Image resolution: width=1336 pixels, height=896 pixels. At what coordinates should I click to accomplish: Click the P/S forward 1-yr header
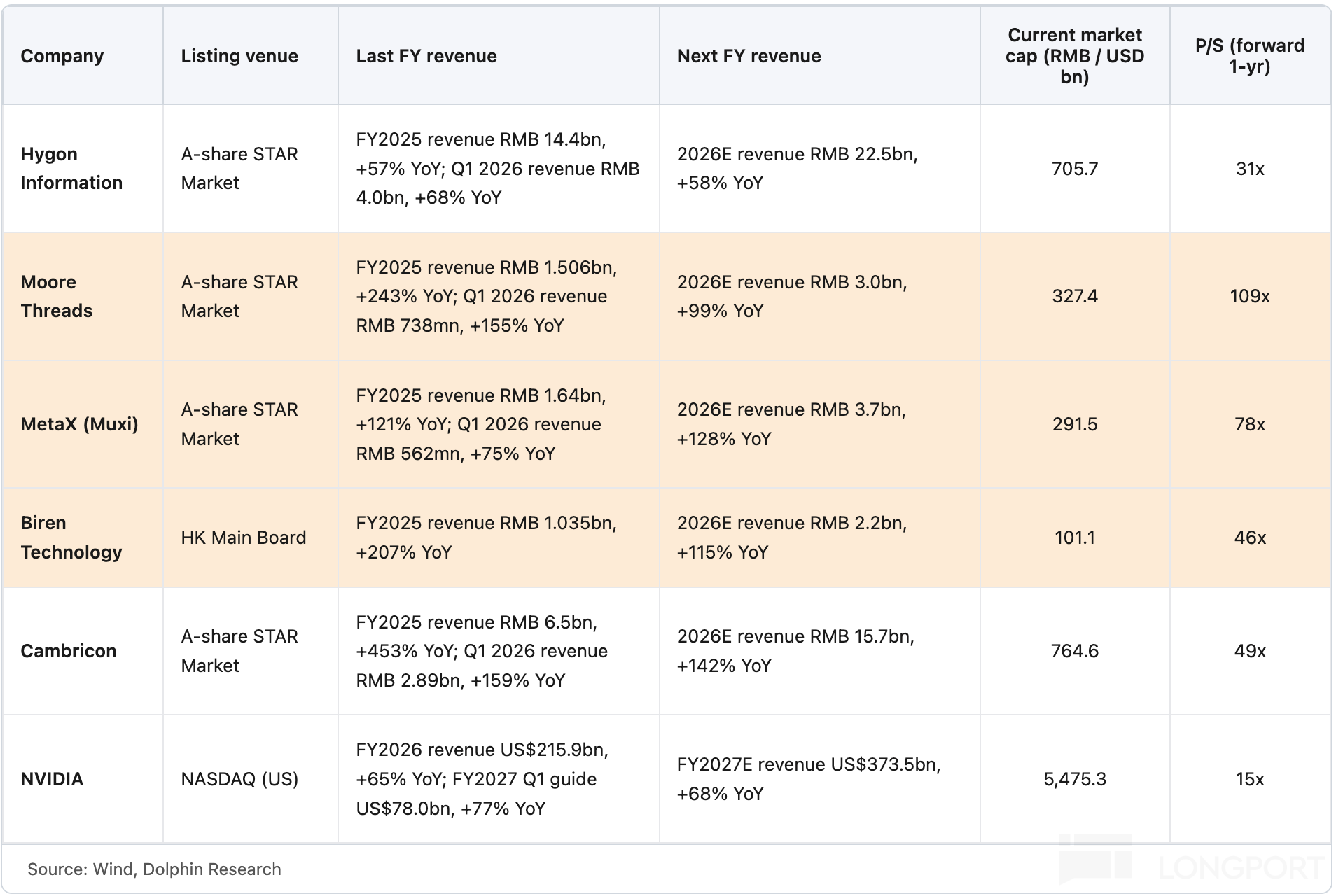1250,56
